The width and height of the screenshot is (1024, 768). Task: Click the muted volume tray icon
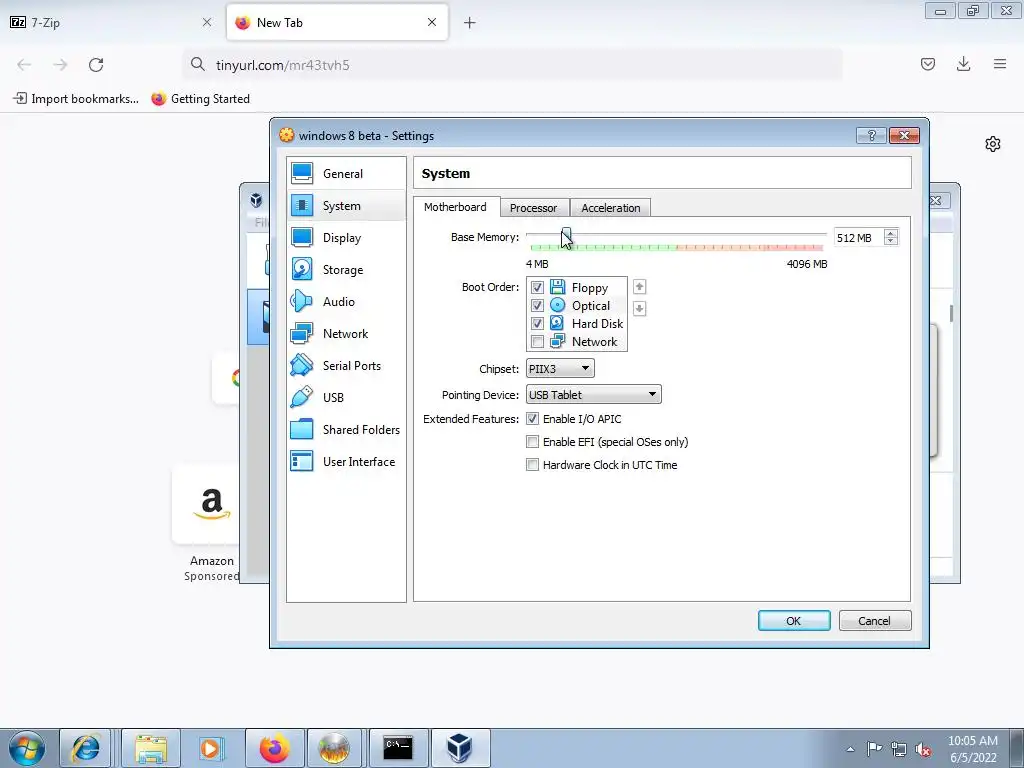point(923,750)
